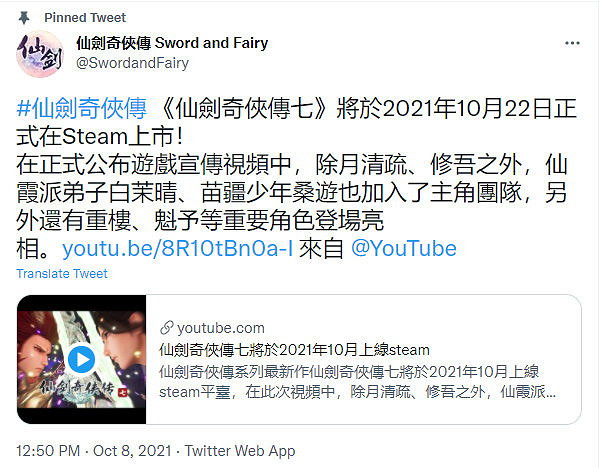The width and height of the screenshot is (602, 468).
Task: Click the display name 仙劍奇俠傳 Sword and Fairy
Action: click(172, 43)
